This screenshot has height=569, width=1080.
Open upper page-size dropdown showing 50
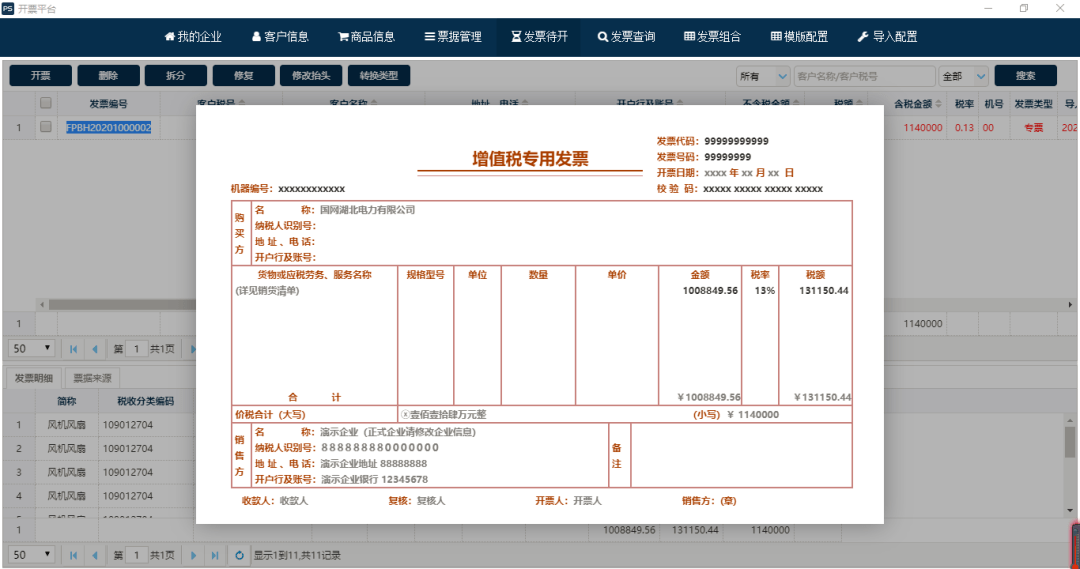tap(31, 349)
